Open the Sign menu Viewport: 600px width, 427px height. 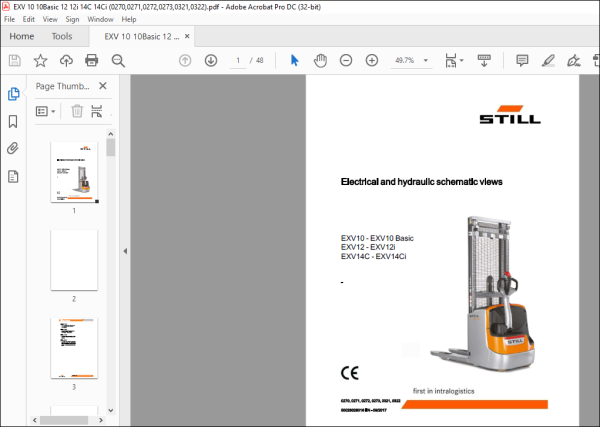(x=72, y=19)
